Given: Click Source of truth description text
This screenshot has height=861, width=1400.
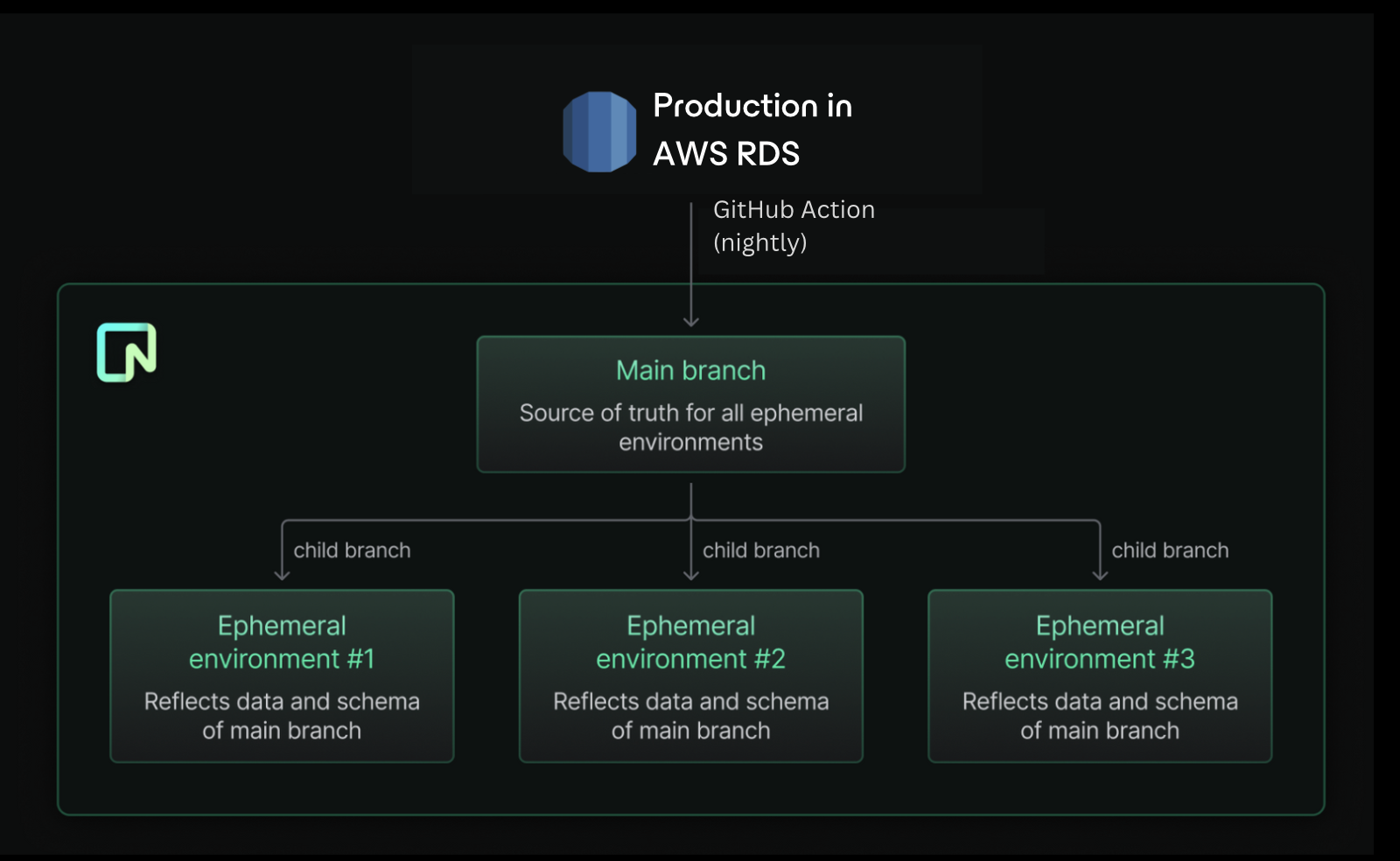Looking at the screenshot, I should pos(691,427).
